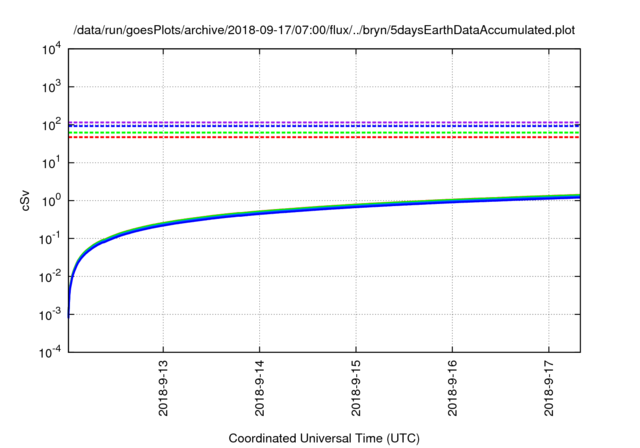Click the 10^1 y-axis tick label
The height and width of the screenshot is (448, 640).
click(50, 162)
